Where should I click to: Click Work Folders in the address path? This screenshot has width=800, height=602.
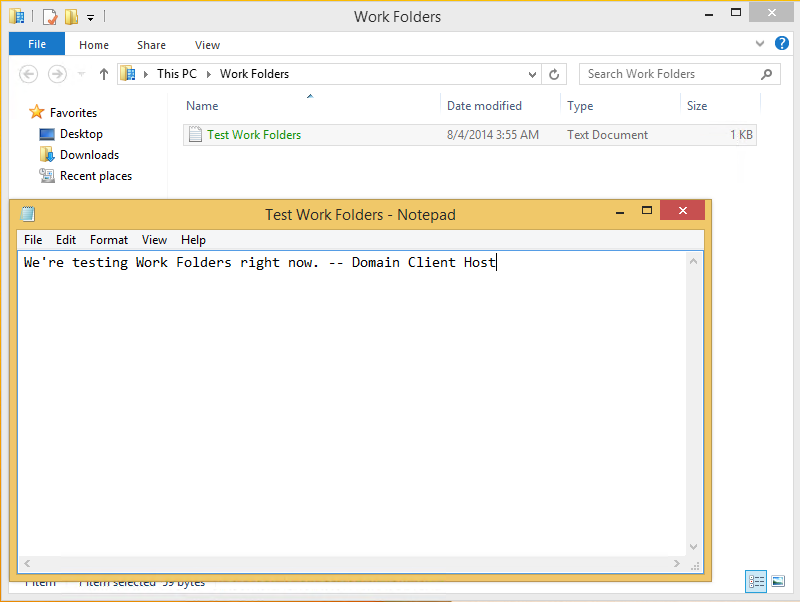[x=254, y=74]
